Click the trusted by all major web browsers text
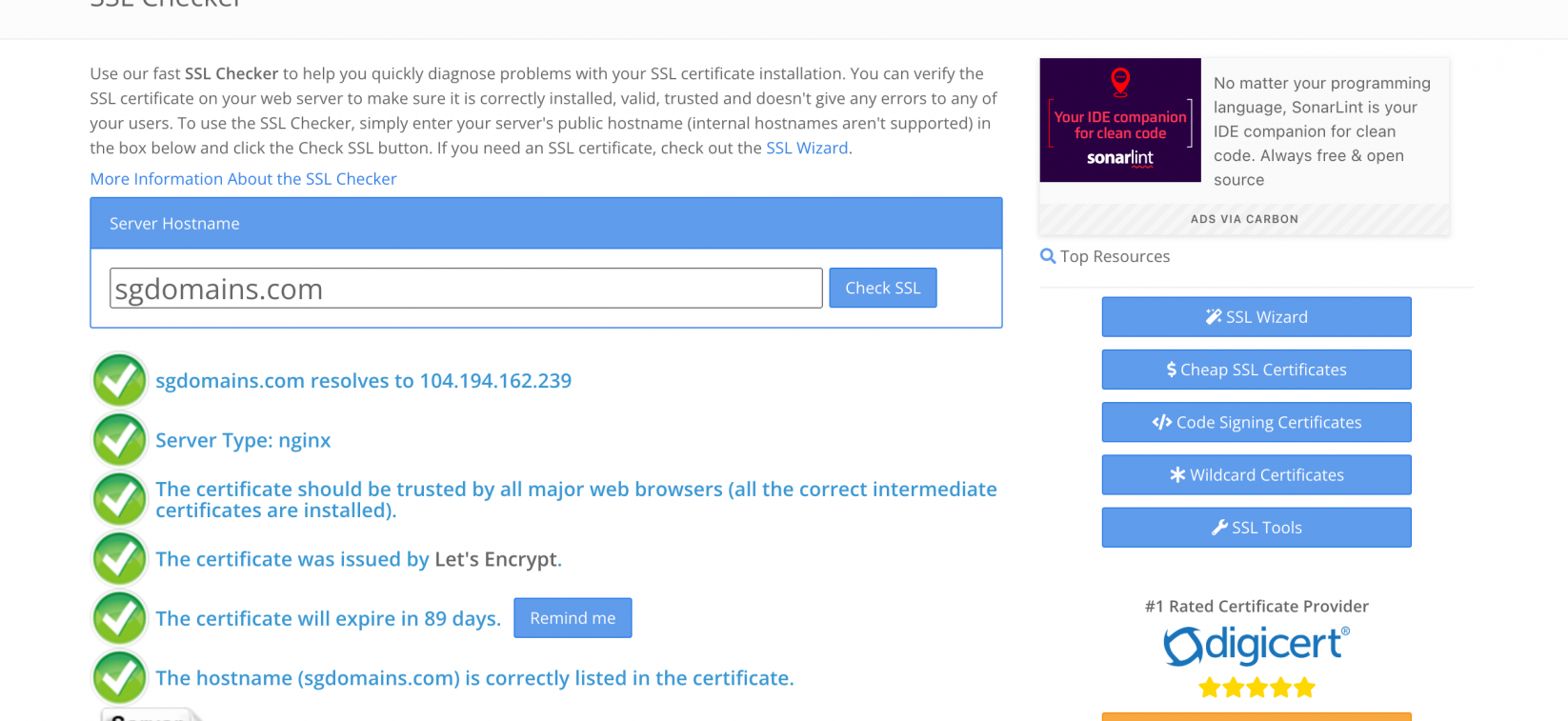This screenshot has height=721, width=1568. coord(576,500)
